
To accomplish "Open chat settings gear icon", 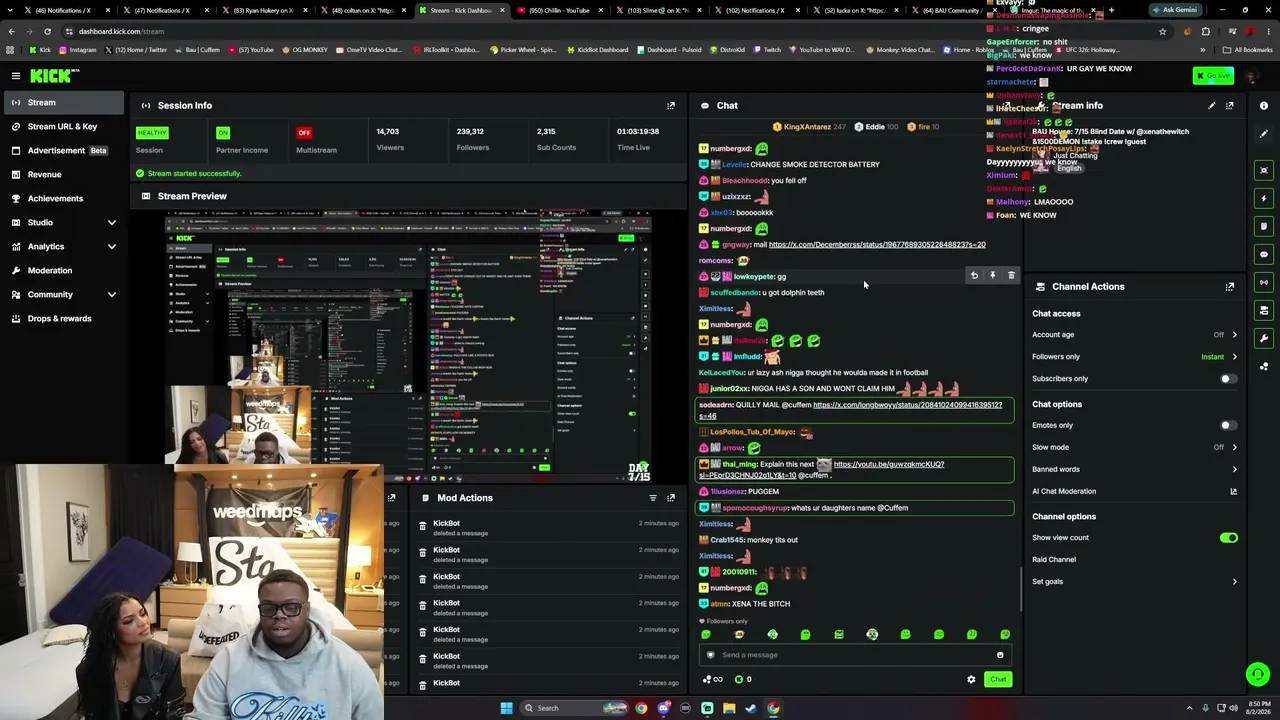I will coord(971,680).
